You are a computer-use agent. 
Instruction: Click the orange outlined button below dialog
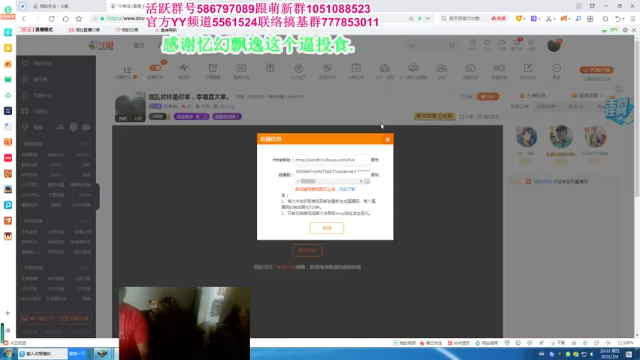307,250
